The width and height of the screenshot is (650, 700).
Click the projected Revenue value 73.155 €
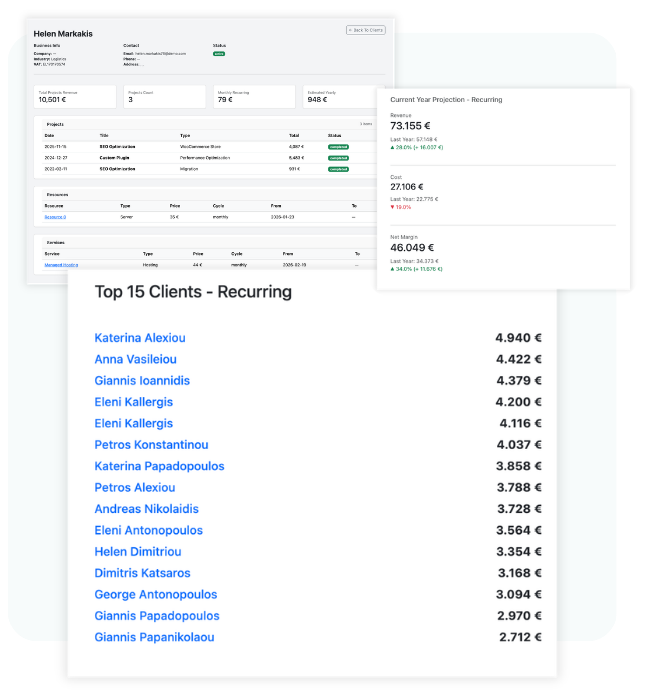(x=410, y=126)
